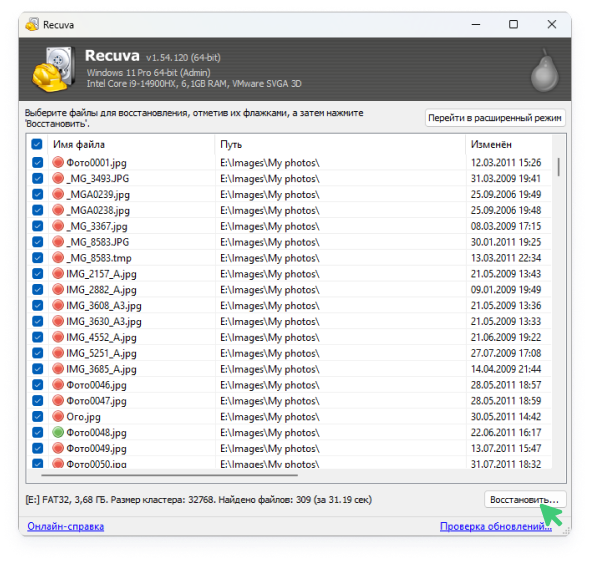The image size is (590, 564).
Task: Click the vertical scrollbar thumb of file list
Action: (559, 167)
